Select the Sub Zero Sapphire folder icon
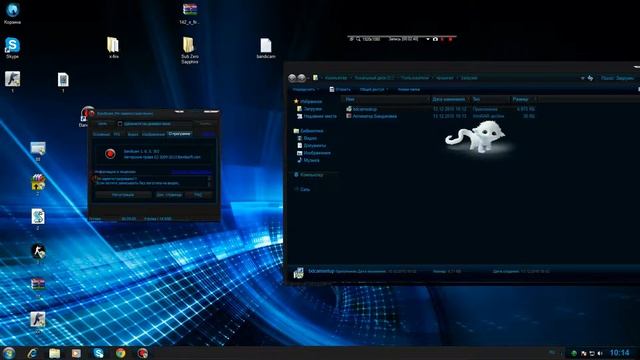The width and height of the screenshot is (640, 360). 189,50
